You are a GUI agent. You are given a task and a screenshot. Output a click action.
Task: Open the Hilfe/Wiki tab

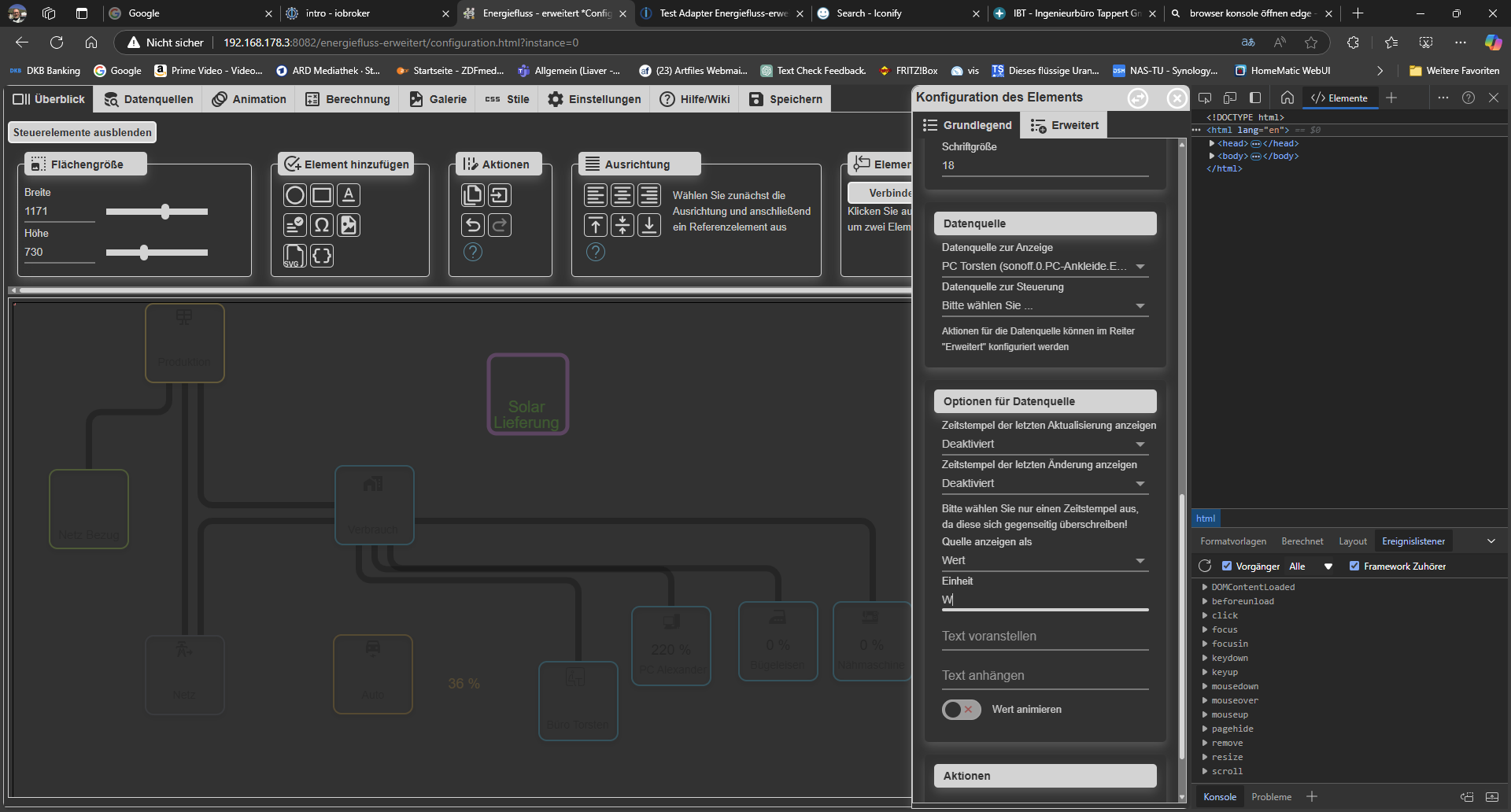pos(695,99)
